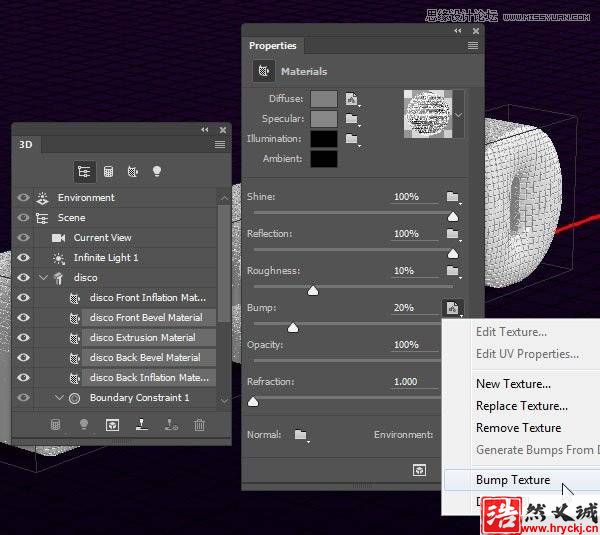Collapse the 3D panel to icons

205,130
